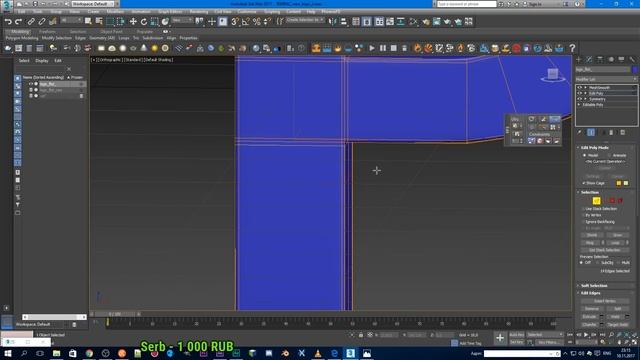Click the Chamfer button

(x=589, y=325)
